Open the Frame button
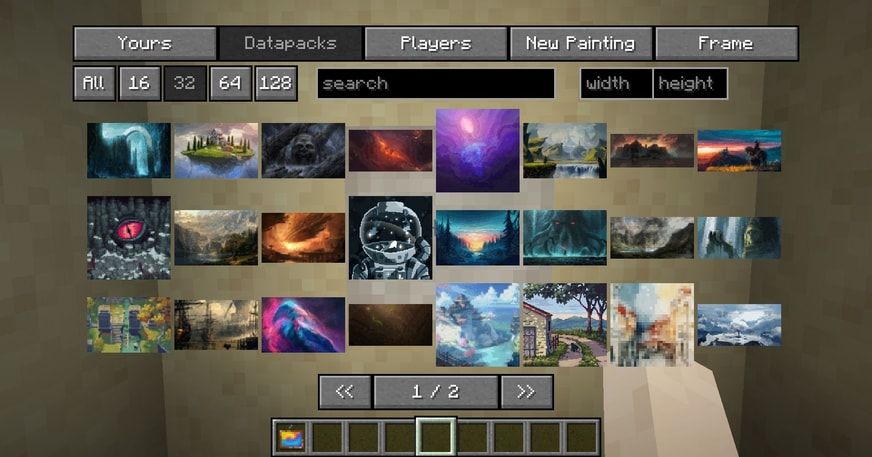The height and width of the screenshot is (457, 872). [726, 43]
